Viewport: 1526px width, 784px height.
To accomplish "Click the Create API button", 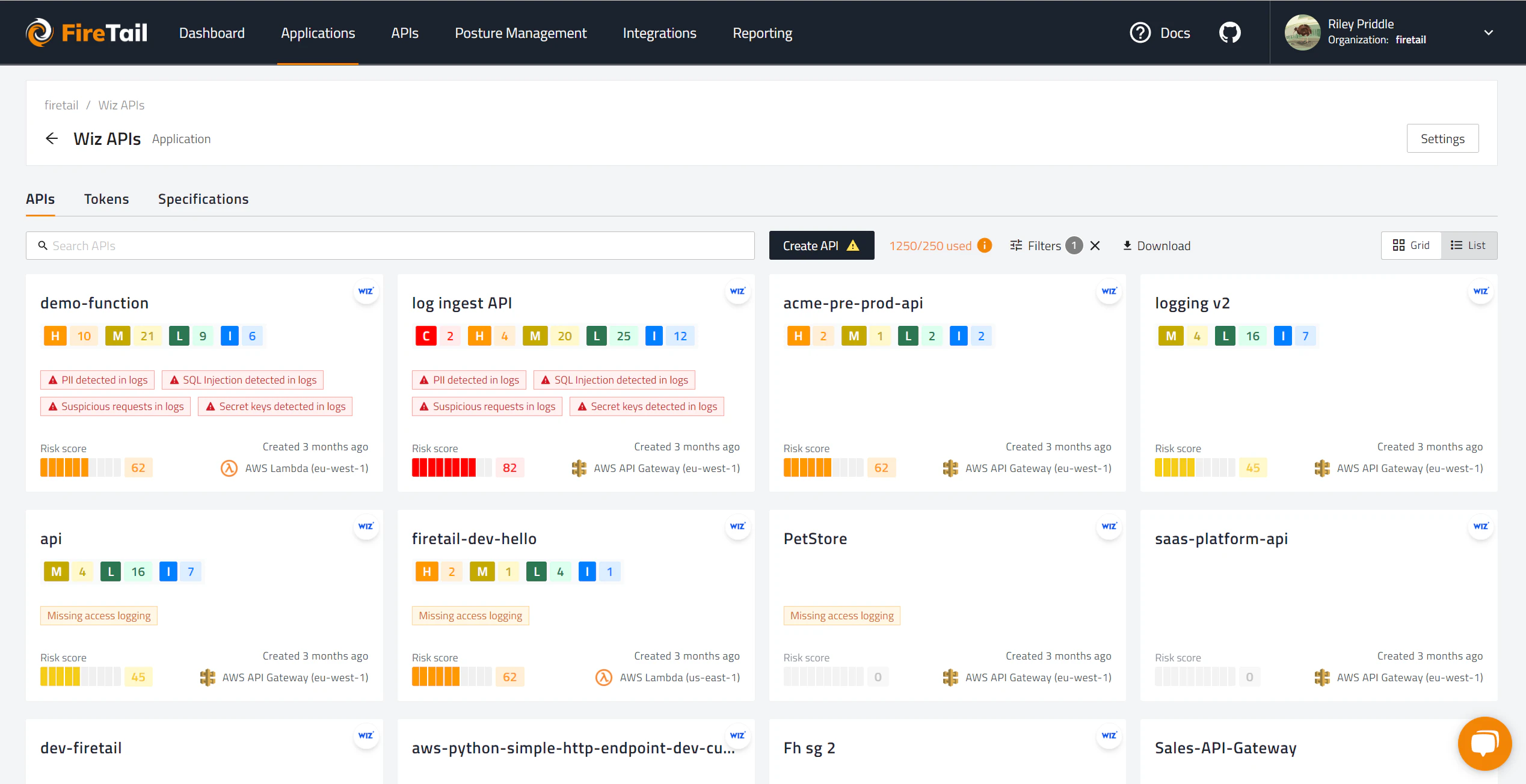I will [822, 245].
